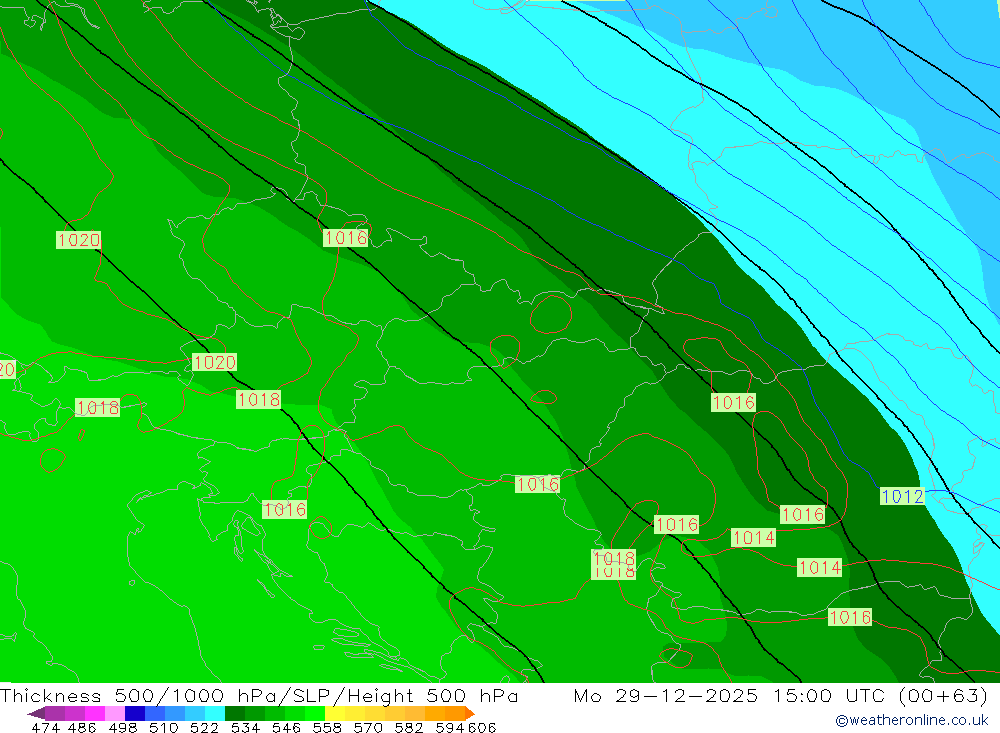Screen dimensions: 1000x733
Task: Click the 534 value under the legend
Action: [x=246, y=727]
